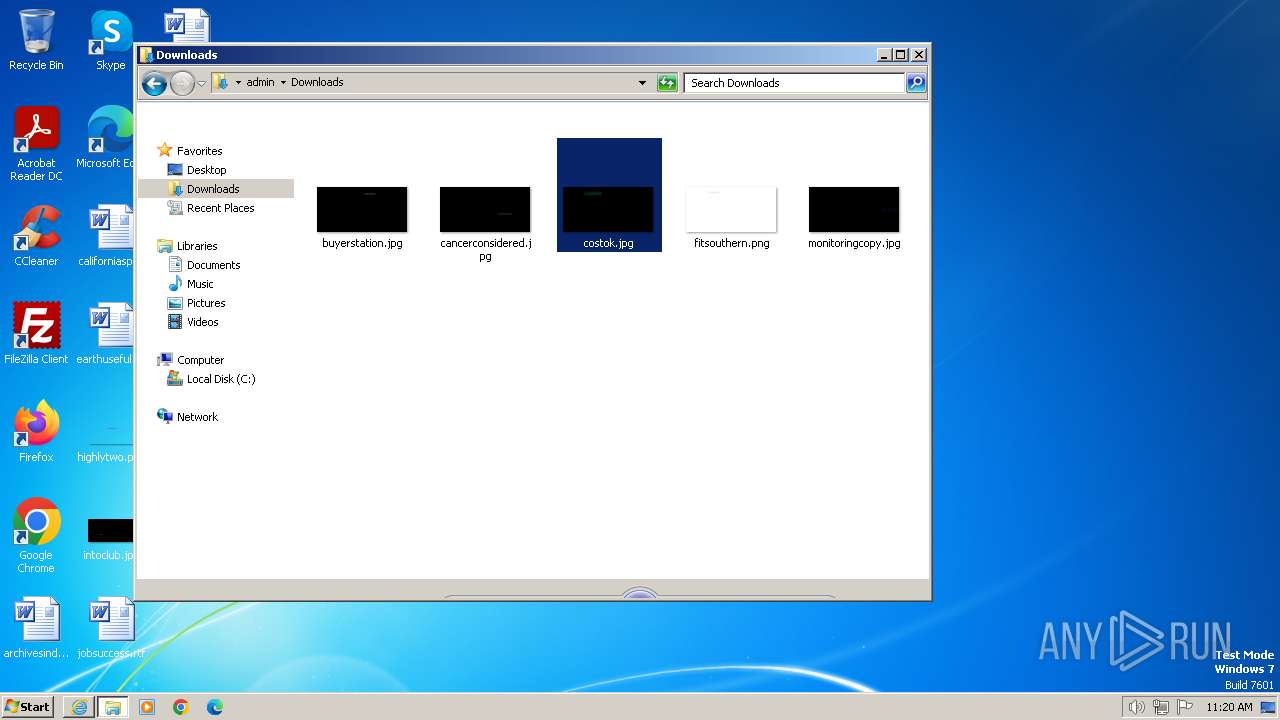Select jobsuccess.rtf desktop file
This screenshot has height=720, width=1280.
point(110,628)
